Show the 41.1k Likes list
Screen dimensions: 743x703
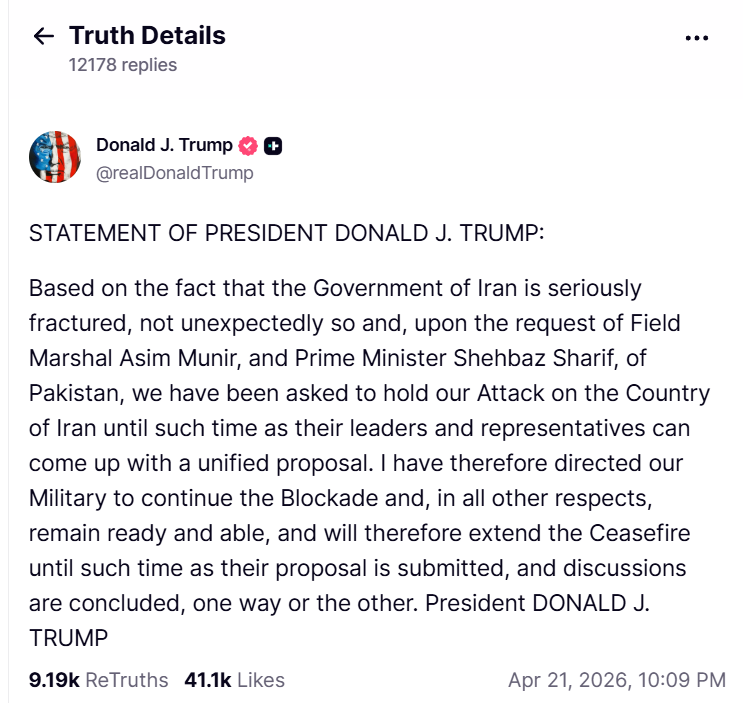234,680
